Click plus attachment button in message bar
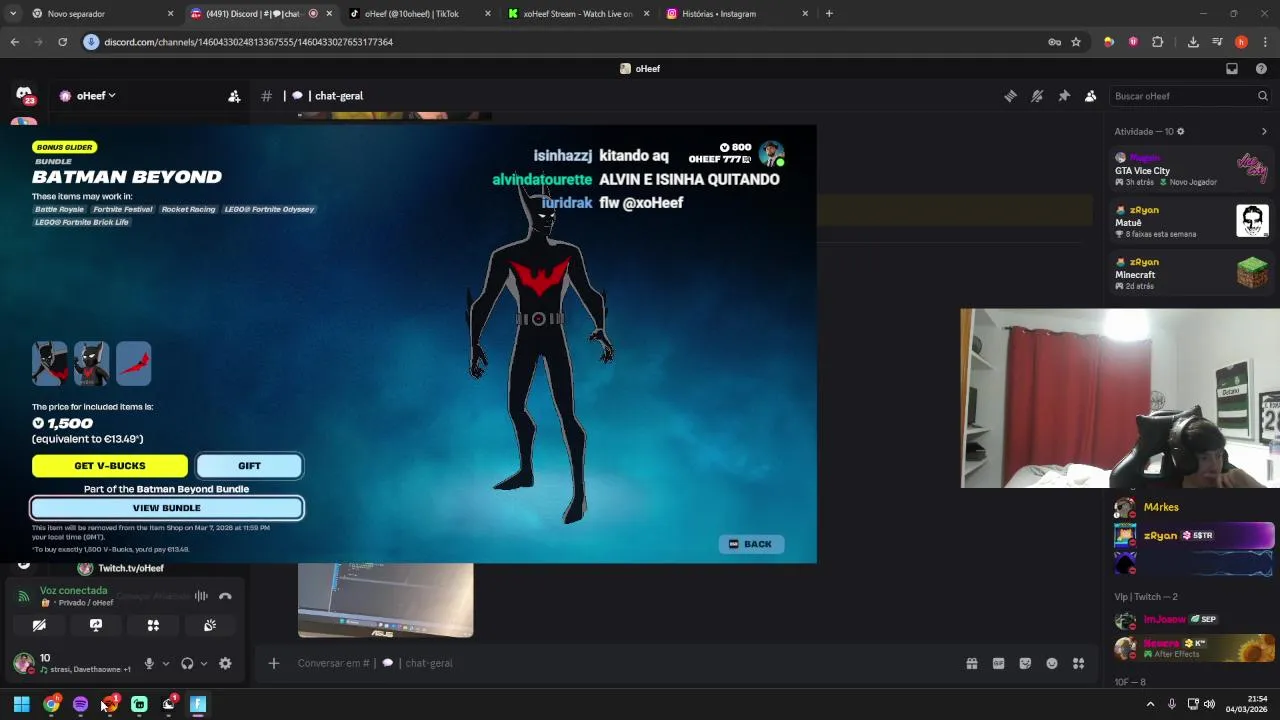Viewport: 1280px width, 720px height. 273,663
